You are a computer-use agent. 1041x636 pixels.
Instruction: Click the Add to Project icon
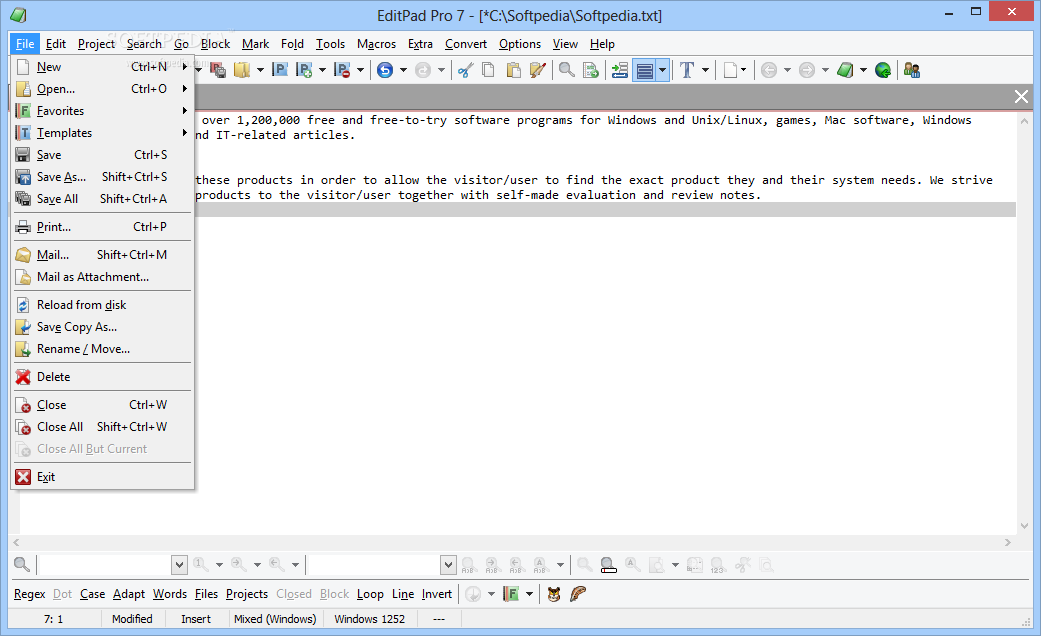(304, 70)
